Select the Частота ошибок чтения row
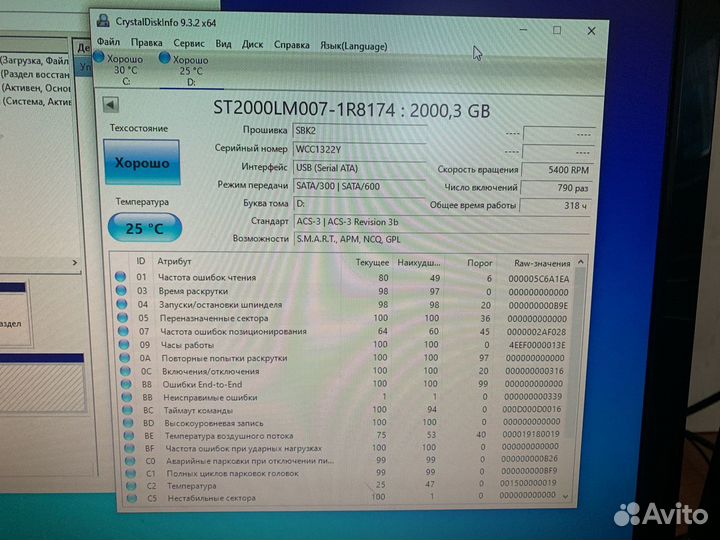This screenshot has height=540, width=720. (343, 278)
